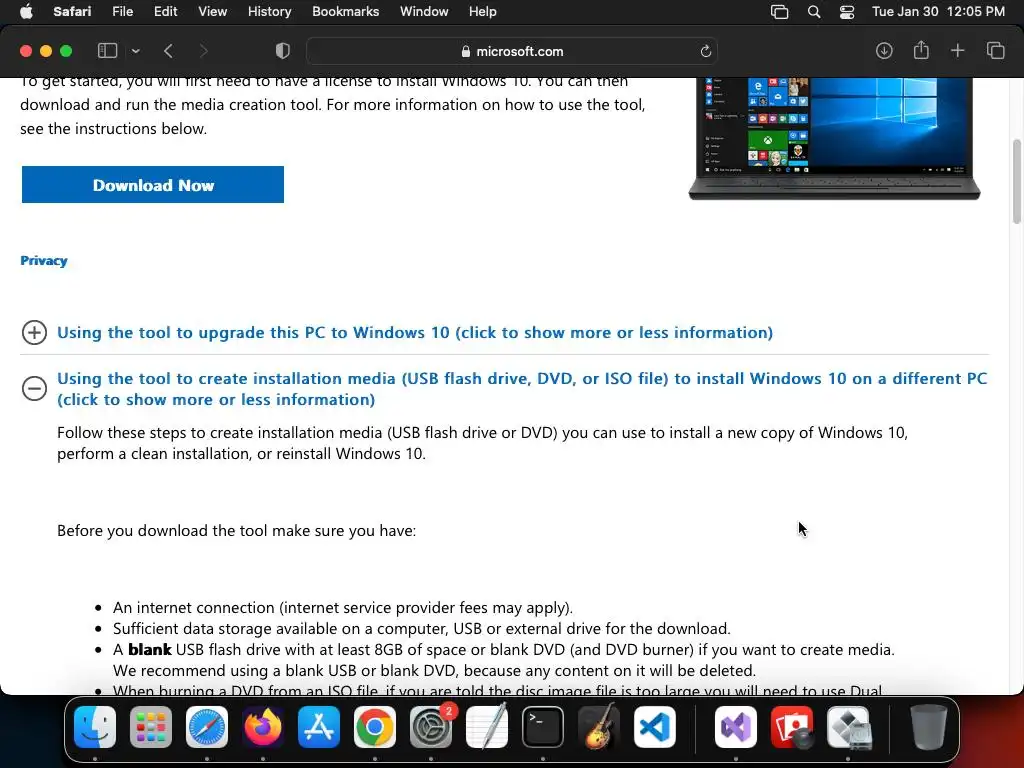Image resolution: width=1024 pixels, height=768 pixels.
Task: Open the Privacy link
Action: [x=44, y=261]
